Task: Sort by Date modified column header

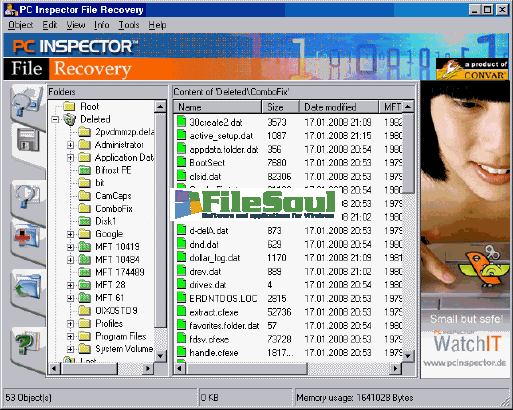Action: pyautogui.click(x=338, y=107)
